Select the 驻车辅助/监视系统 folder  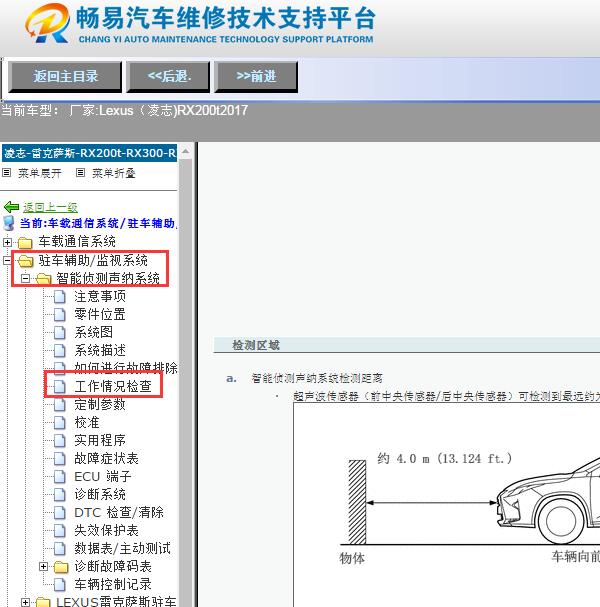(93, 260)
